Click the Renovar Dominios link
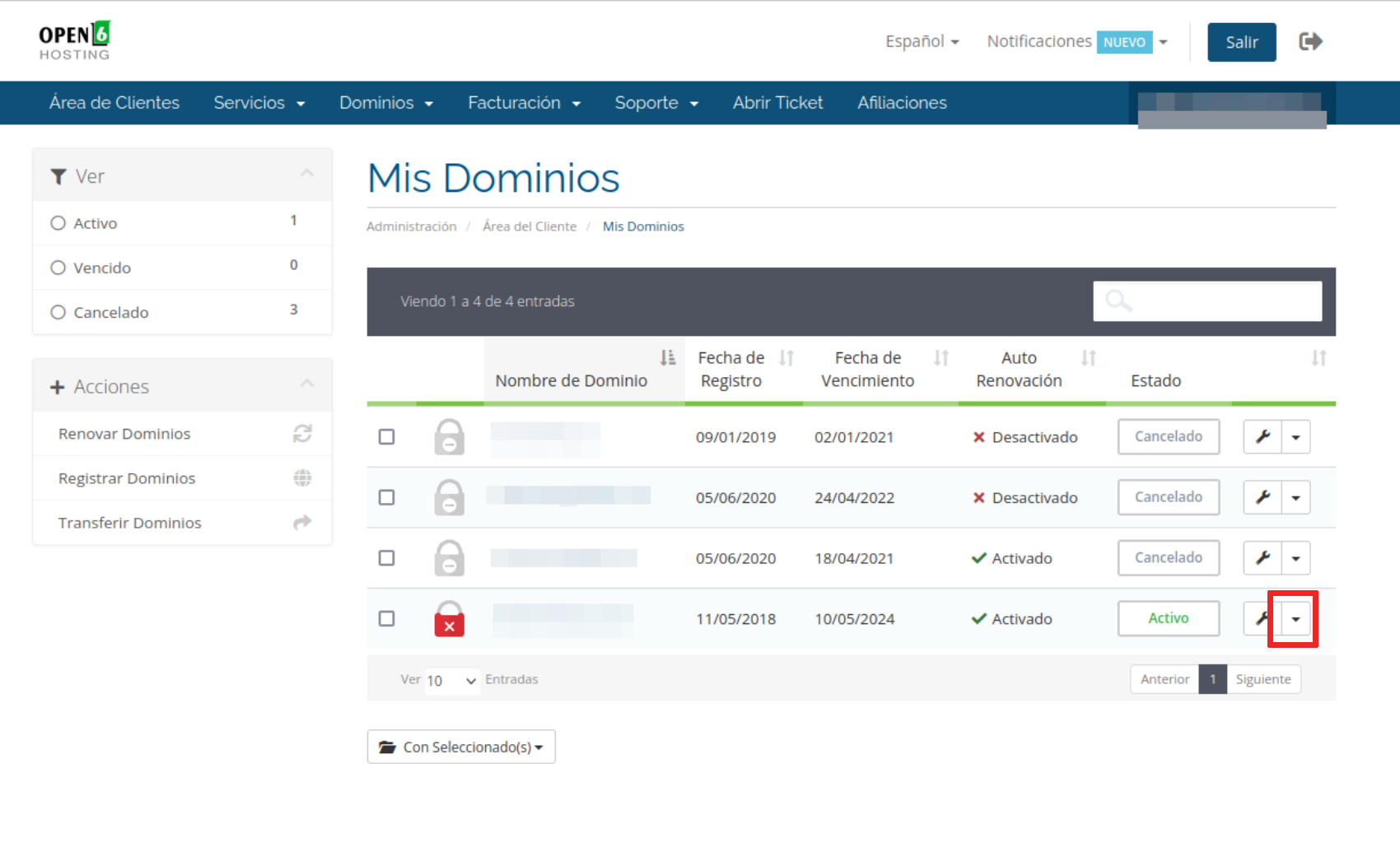The image size is (1400, 866). pyautogui.click(x=124, y=434)
